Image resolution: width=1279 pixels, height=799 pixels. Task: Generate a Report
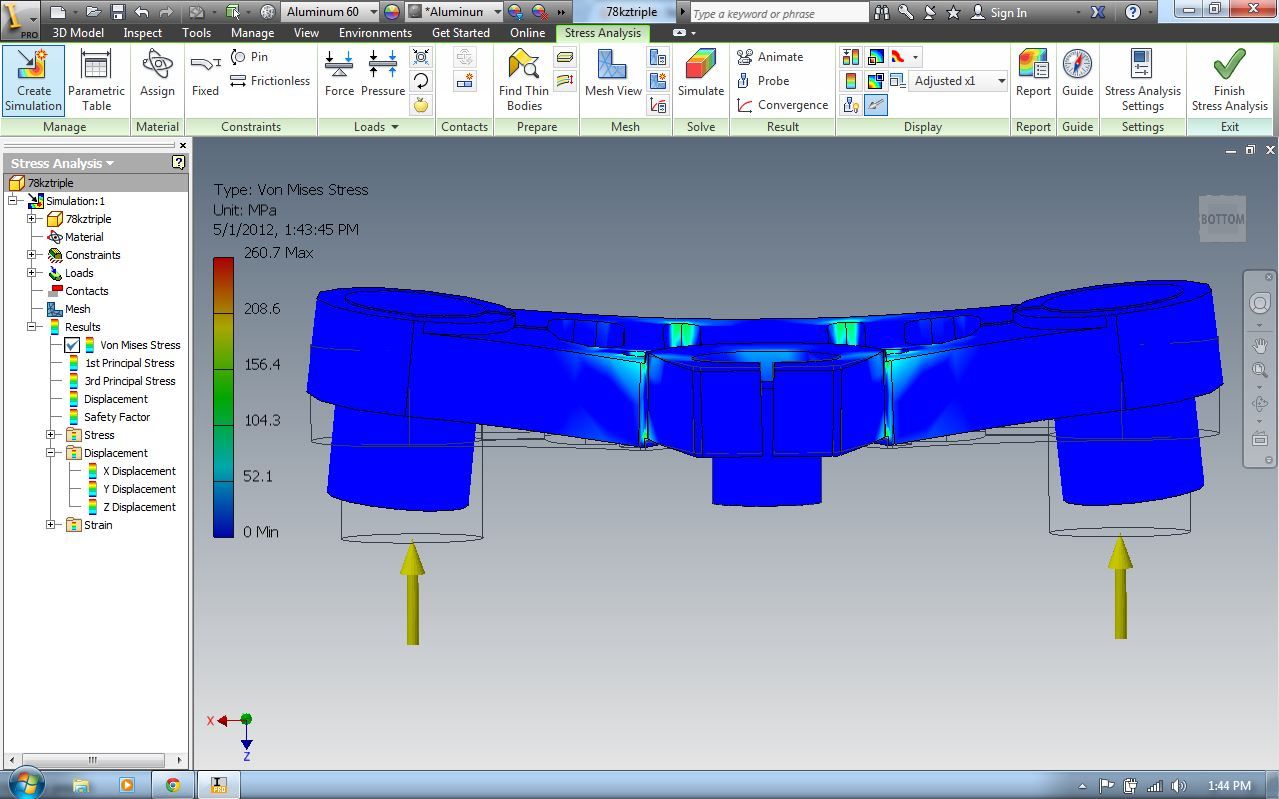(x=1032, y=80)
